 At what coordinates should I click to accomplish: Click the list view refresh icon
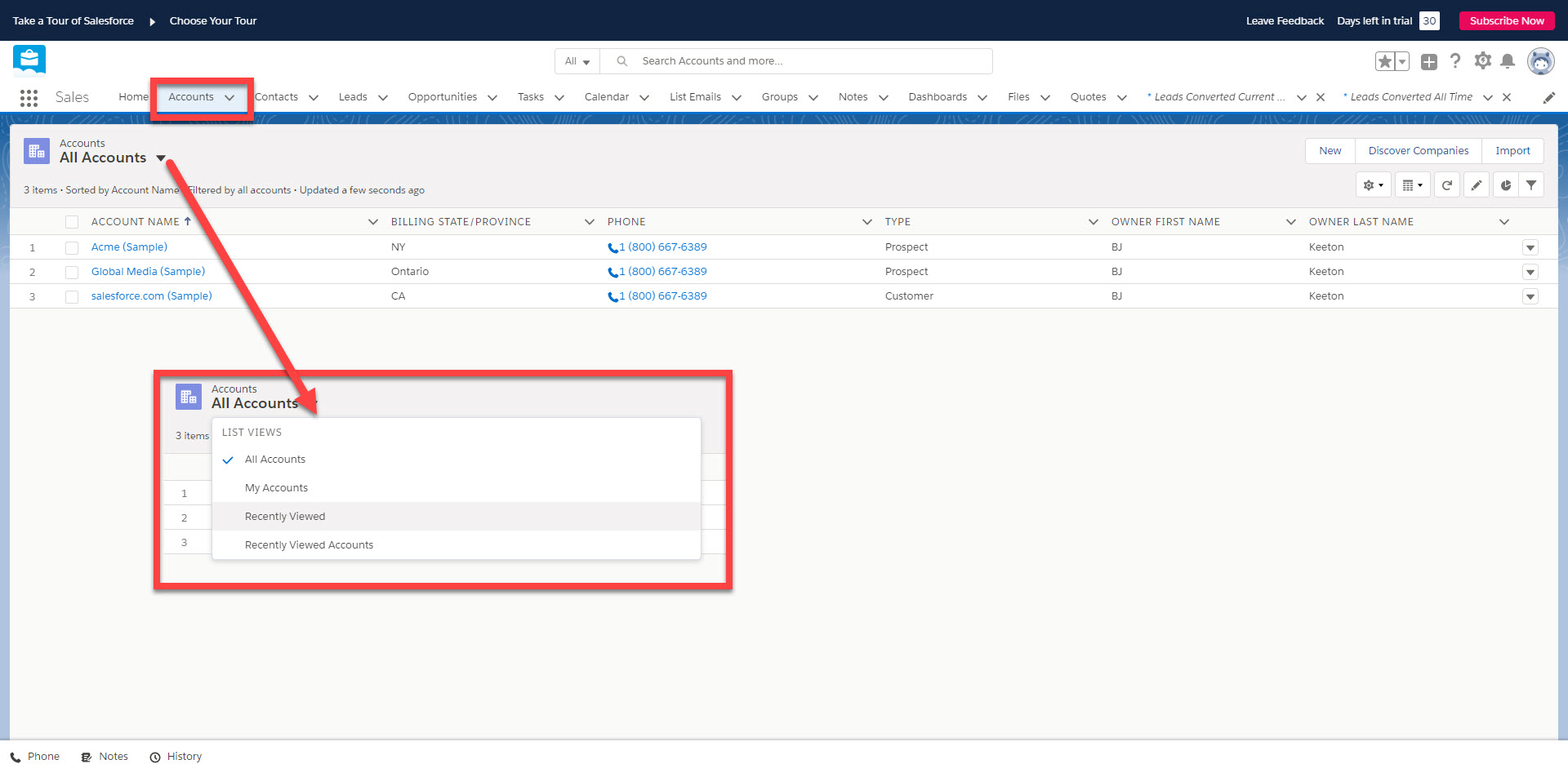click(1446, 185)
